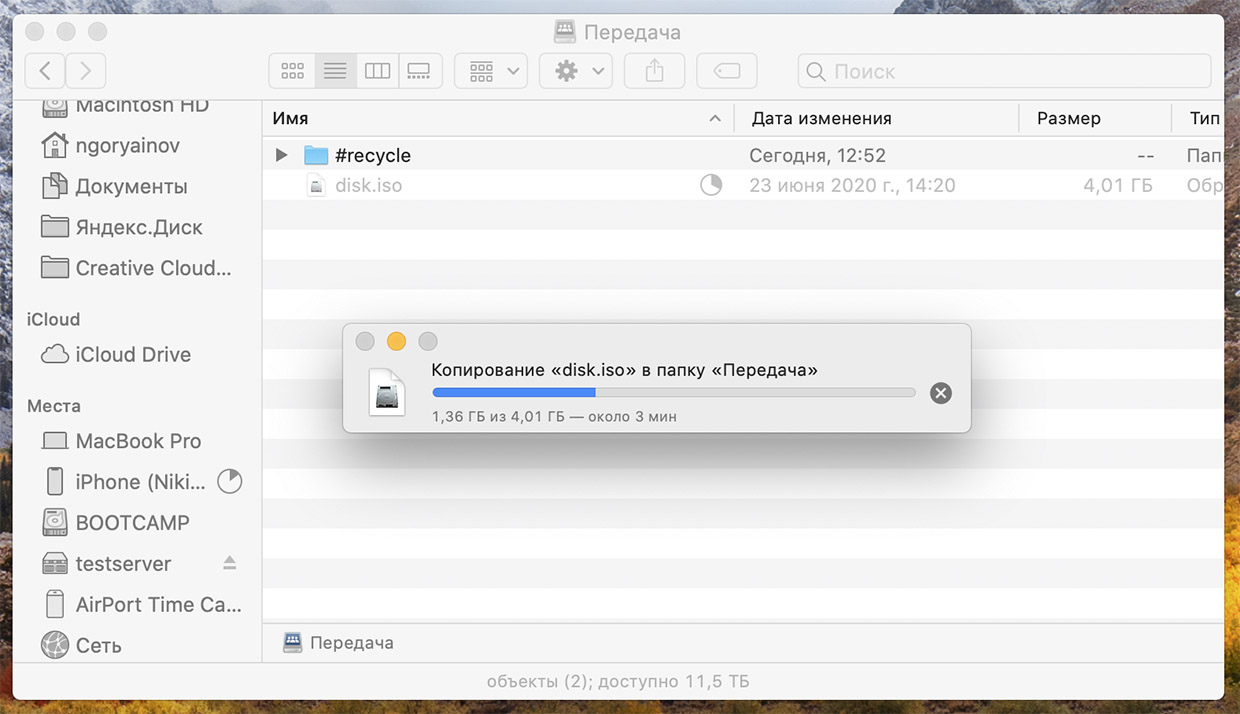The width and height of the screenshot is (1240, 714).
Task: Expand the #recycle folder disclosure triangle
Action: click(282, 155)
